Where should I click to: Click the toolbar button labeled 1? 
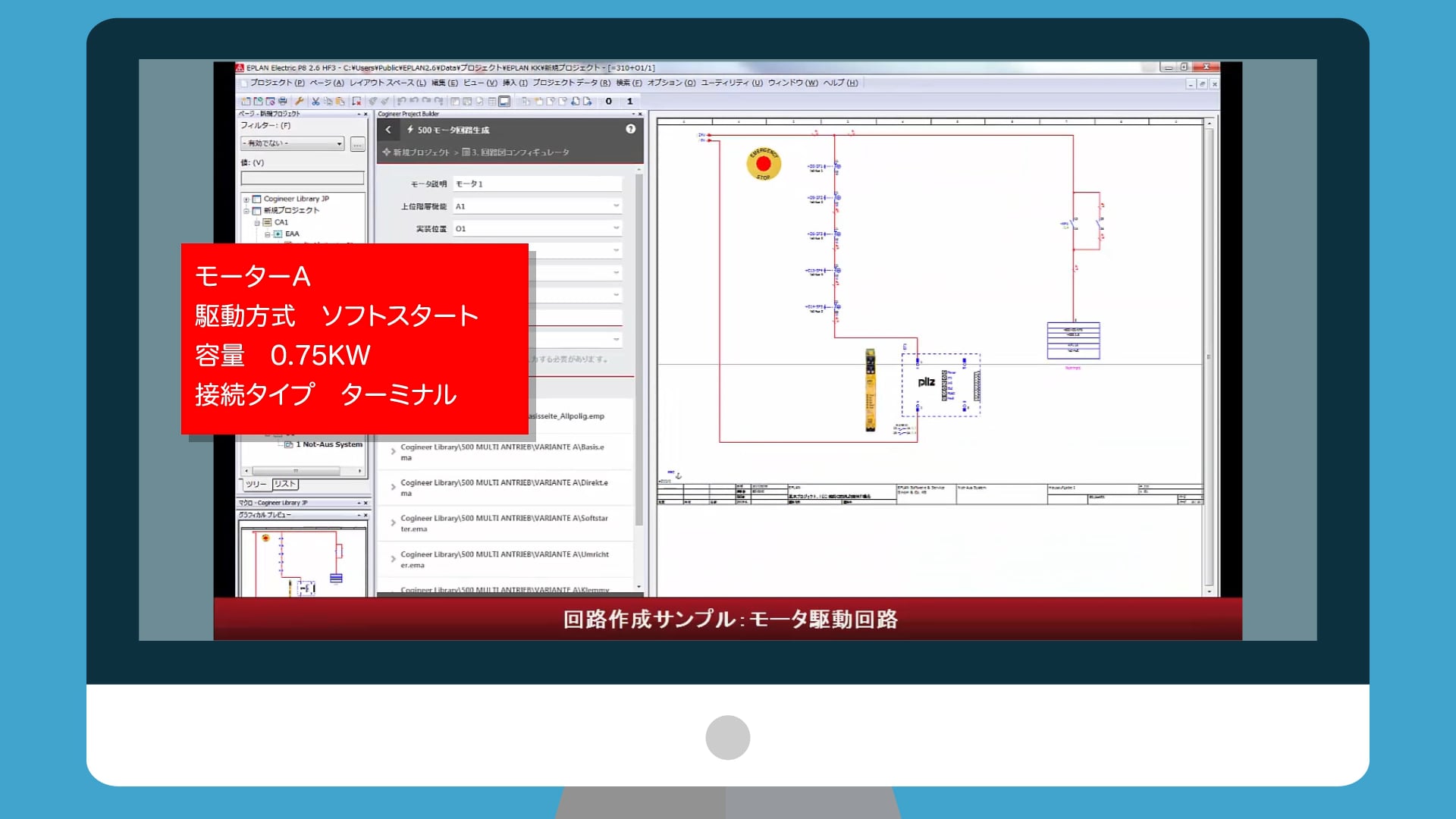pyautogui.click(x=629, y=101)
